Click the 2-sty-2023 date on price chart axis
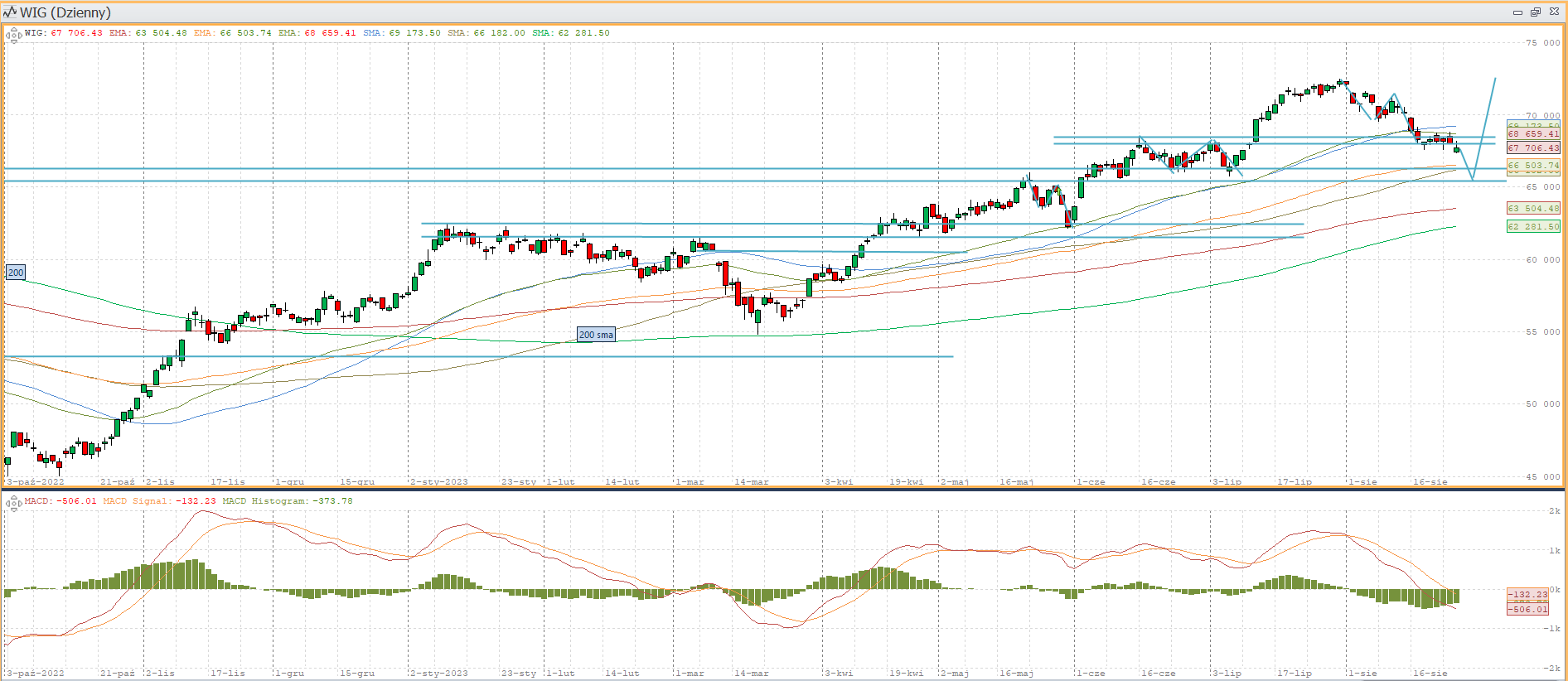 (x=439, y=481)
